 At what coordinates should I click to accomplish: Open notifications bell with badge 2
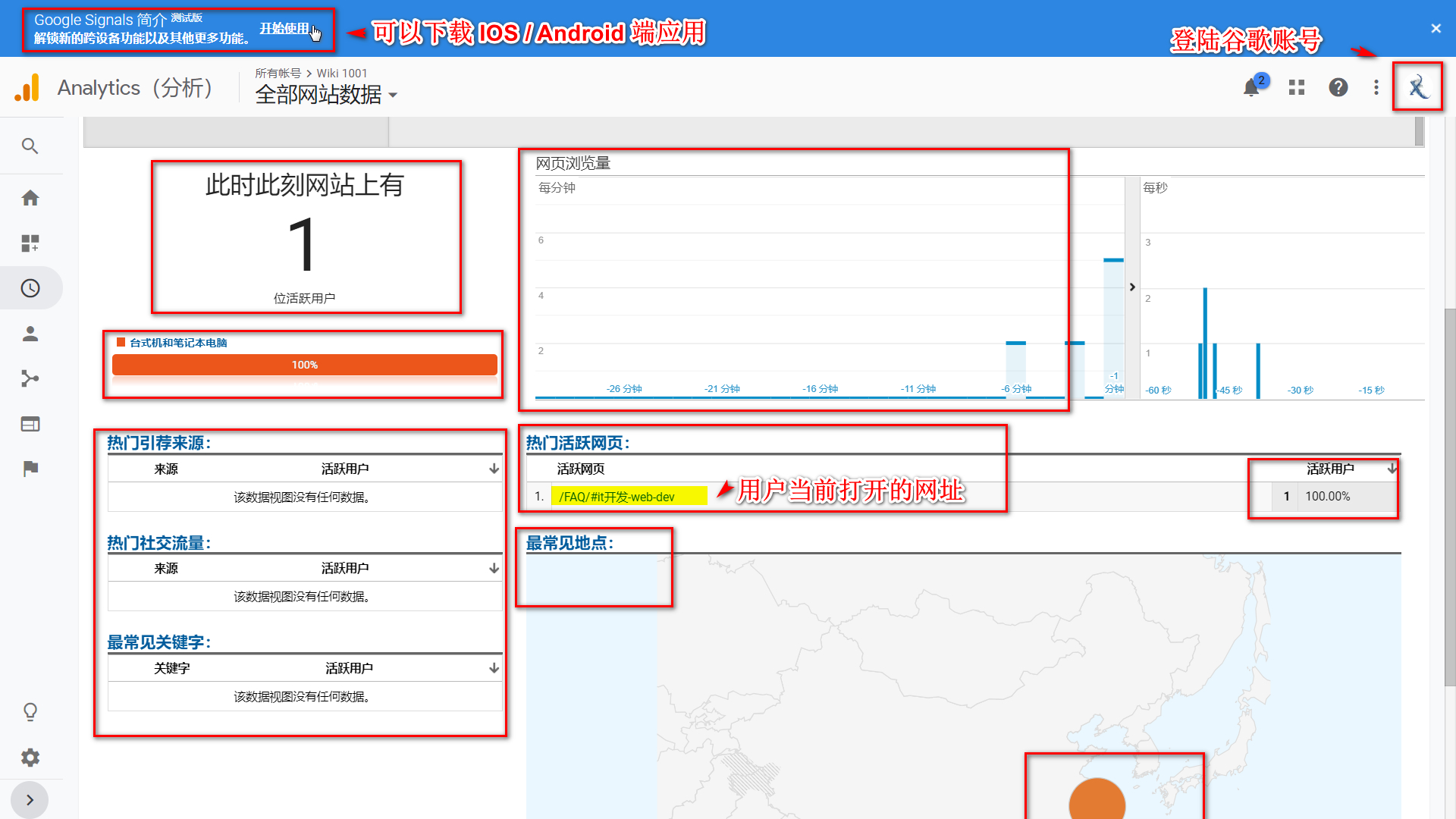pyautogui.click(x=1252, y=87)
